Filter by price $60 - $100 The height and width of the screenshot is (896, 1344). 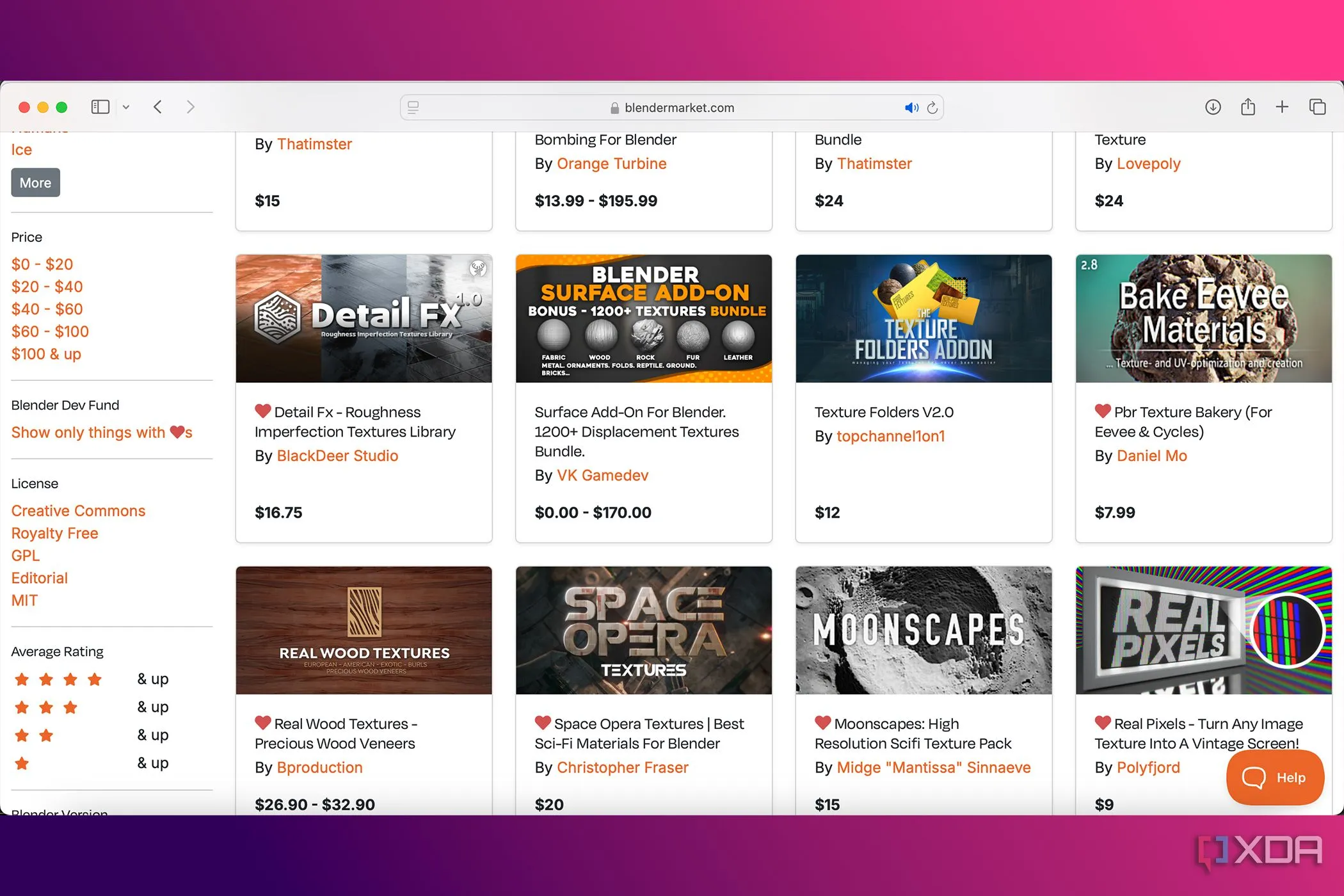pyautogui.click(x=50, y=332)
